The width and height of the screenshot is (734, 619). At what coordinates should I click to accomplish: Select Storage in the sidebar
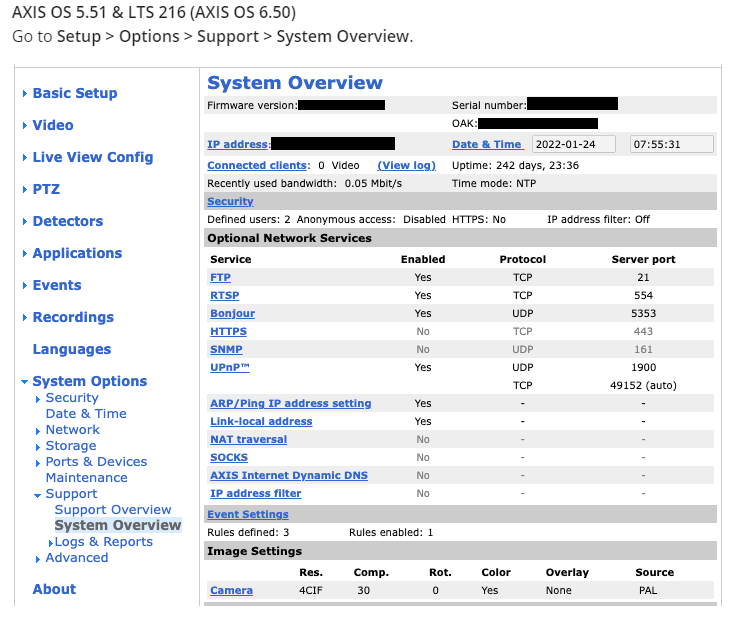click(x=71, y=446)
